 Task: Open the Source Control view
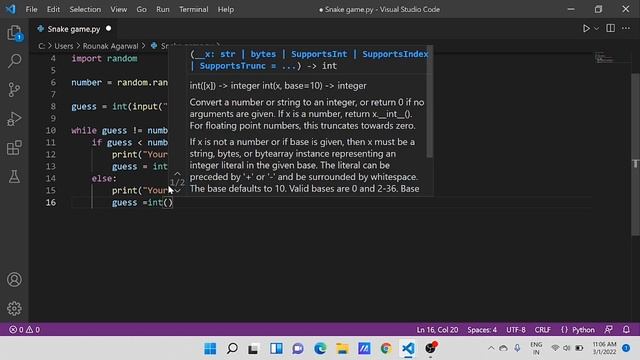(14, 90)
